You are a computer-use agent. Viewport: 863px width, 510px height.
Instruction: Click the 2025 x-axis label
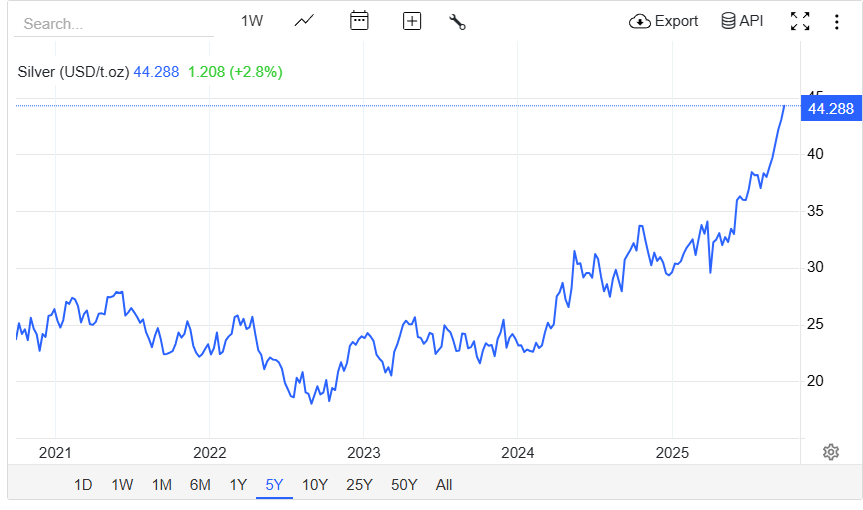(x=672, y=453)
